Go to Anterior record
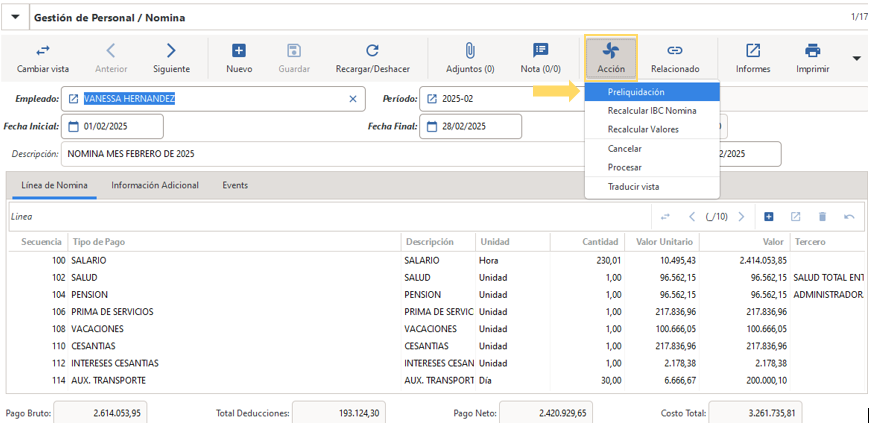Viewport: 869px width, 423px height. point(111,51)
